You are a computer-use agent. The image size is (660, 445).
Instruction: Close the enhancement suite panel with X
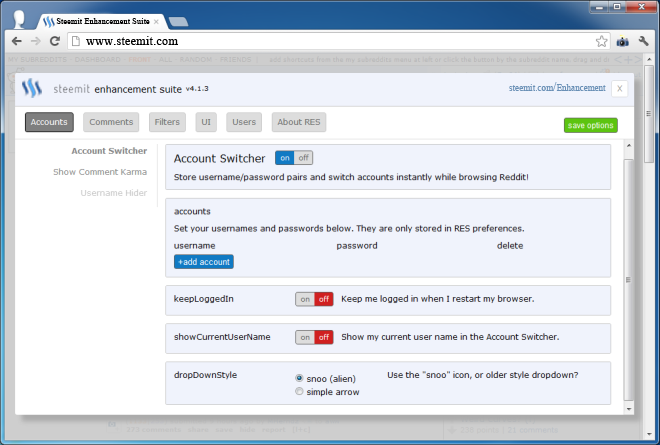620,88
